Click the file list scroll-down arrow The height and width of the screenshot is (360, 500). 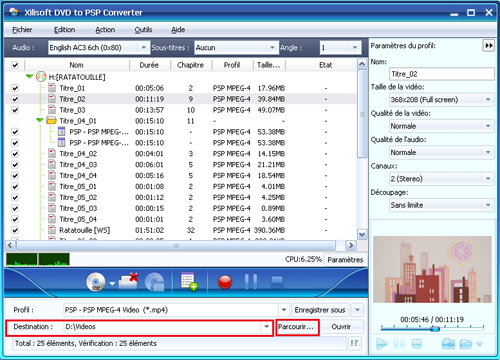pos(362,234)
